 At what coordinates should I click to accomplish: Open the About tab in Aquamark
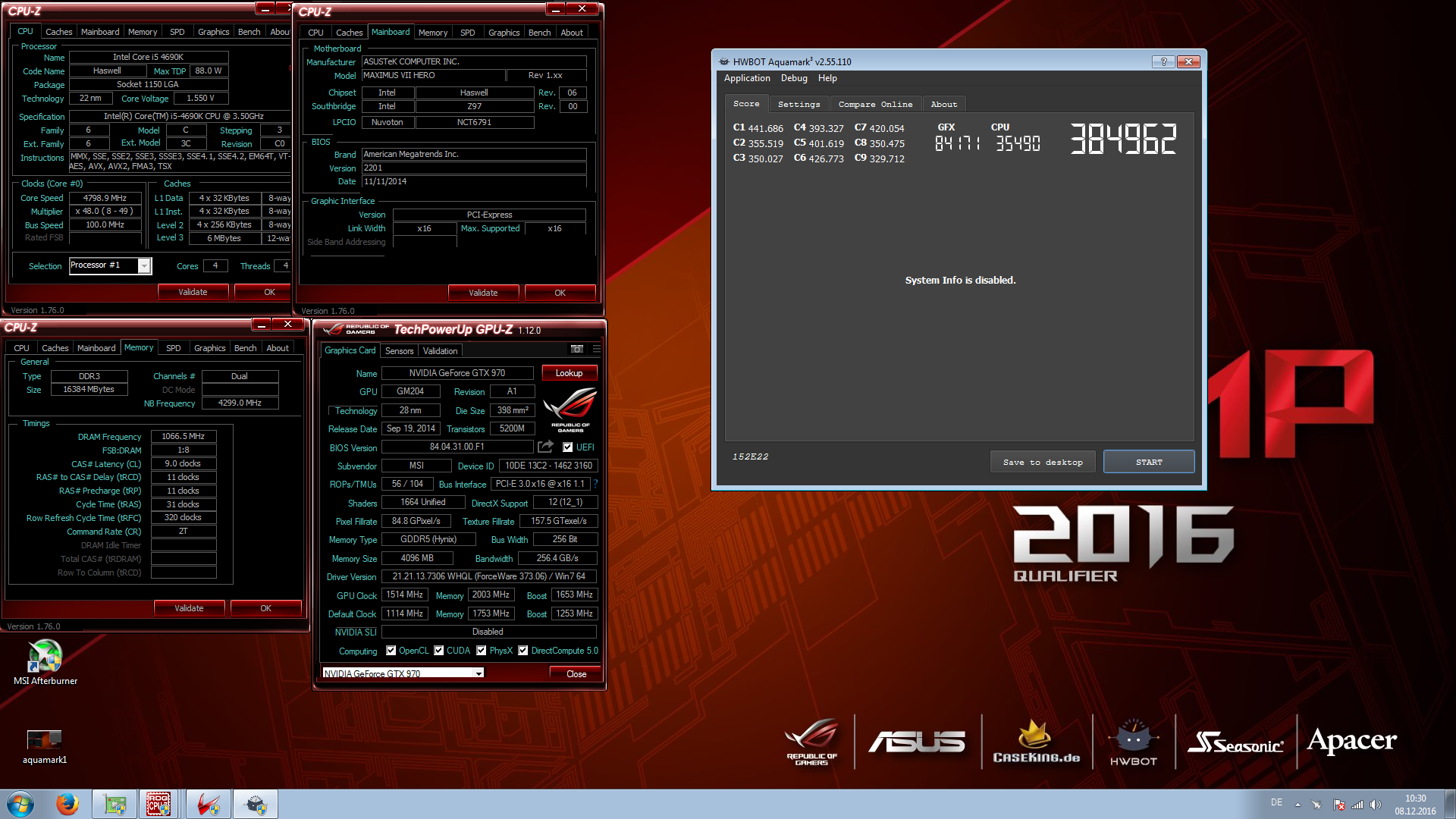tap(943, 104)
